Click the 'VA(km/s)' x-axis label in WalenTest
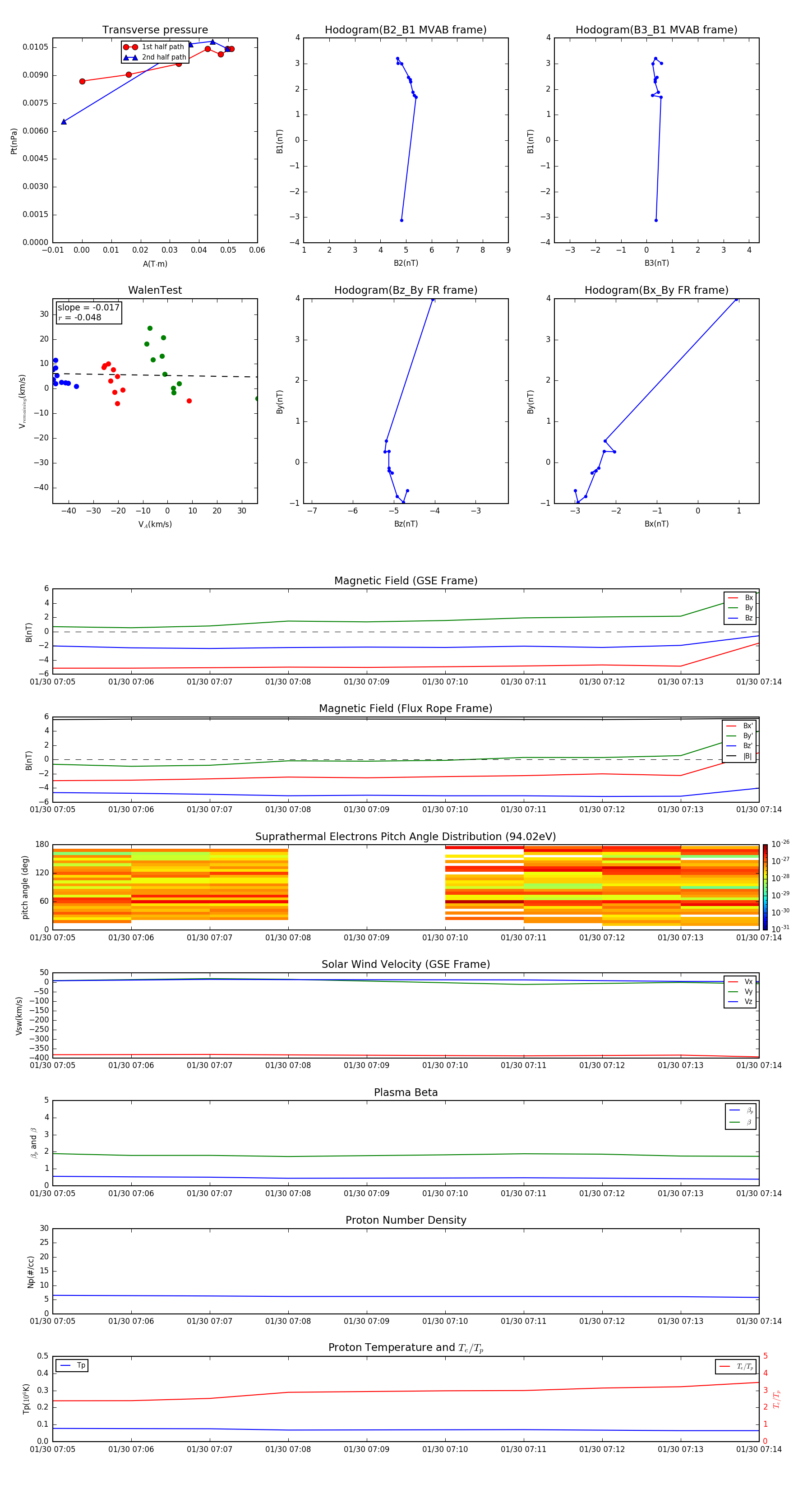Screen dimensions: 812x1489 (155, 524)
